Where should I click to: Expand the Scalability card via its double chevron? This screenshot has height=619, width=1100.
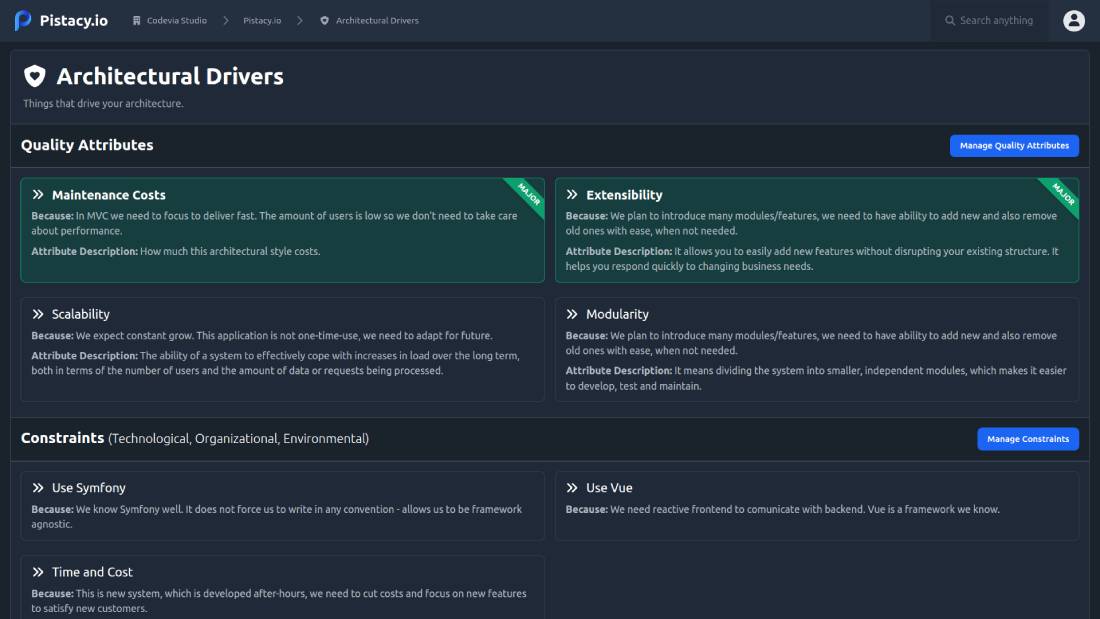click(x=38, y=313)
